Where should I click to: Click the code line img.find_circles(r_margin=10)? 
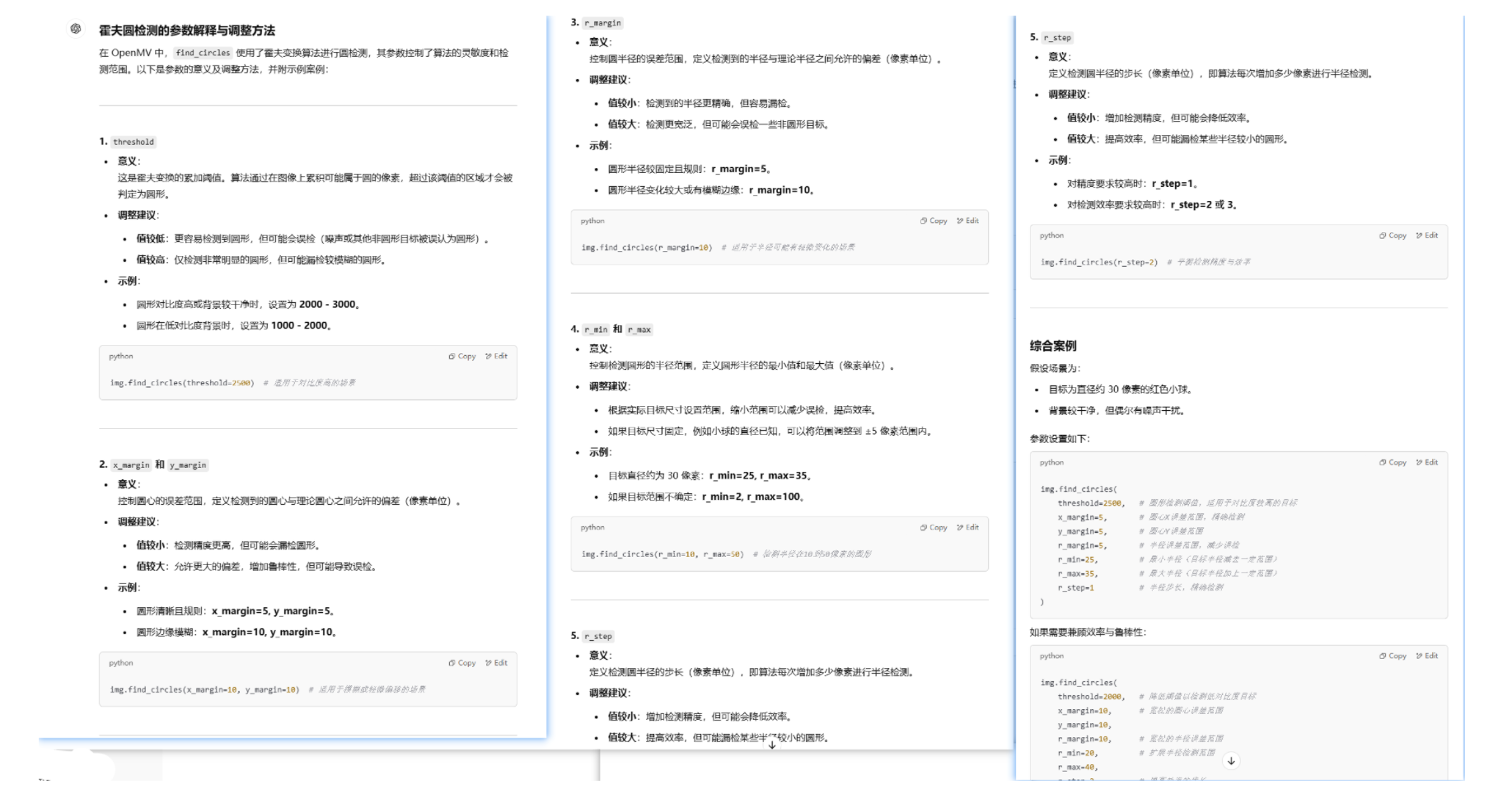tap(647, 247)
